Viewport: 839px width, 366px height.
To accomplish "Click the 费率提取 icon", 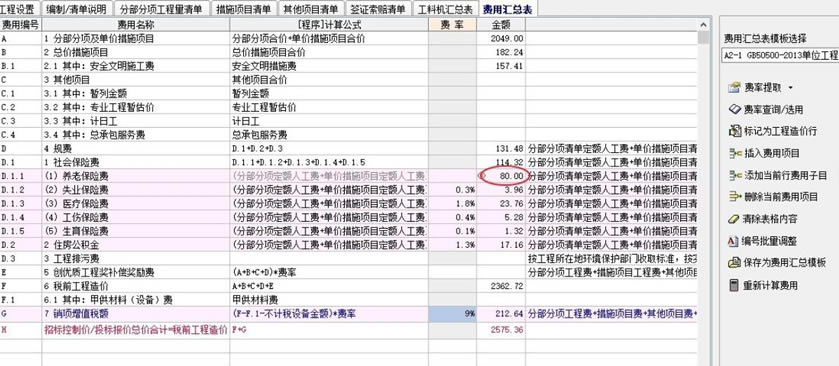I will pyautogui.click(x=734, y=87).
